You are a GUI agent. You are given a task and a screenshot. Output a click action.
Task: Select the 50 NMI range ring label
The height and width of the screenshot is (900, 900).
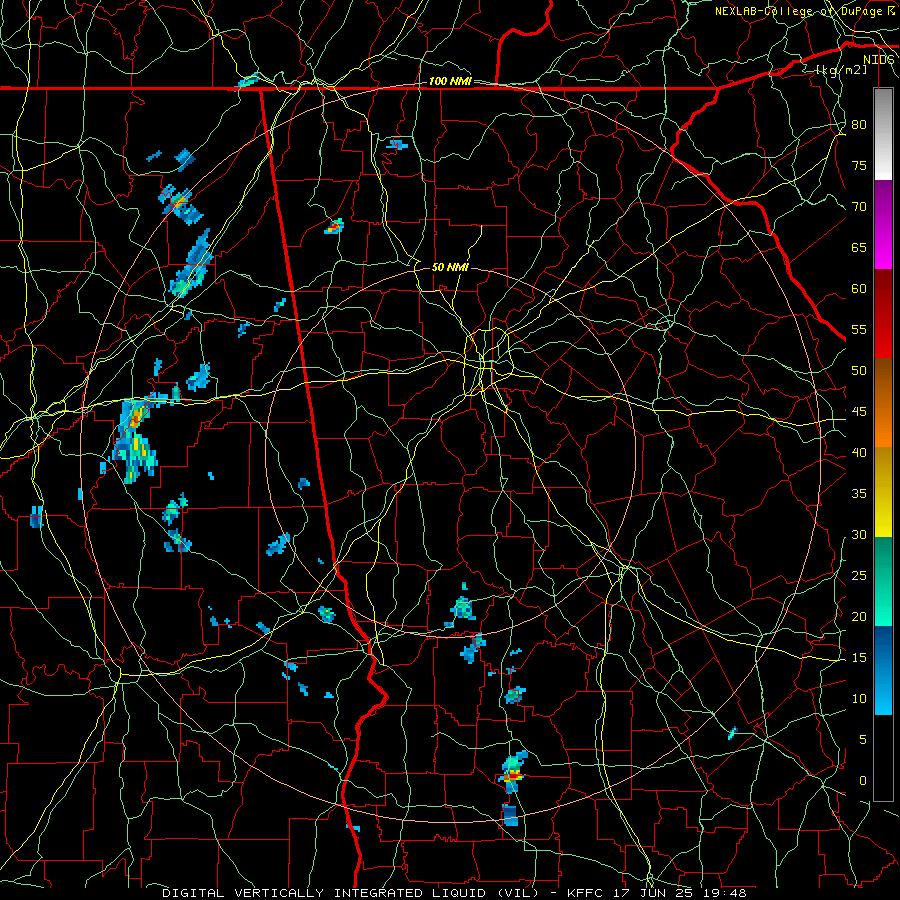pos(450,267)
